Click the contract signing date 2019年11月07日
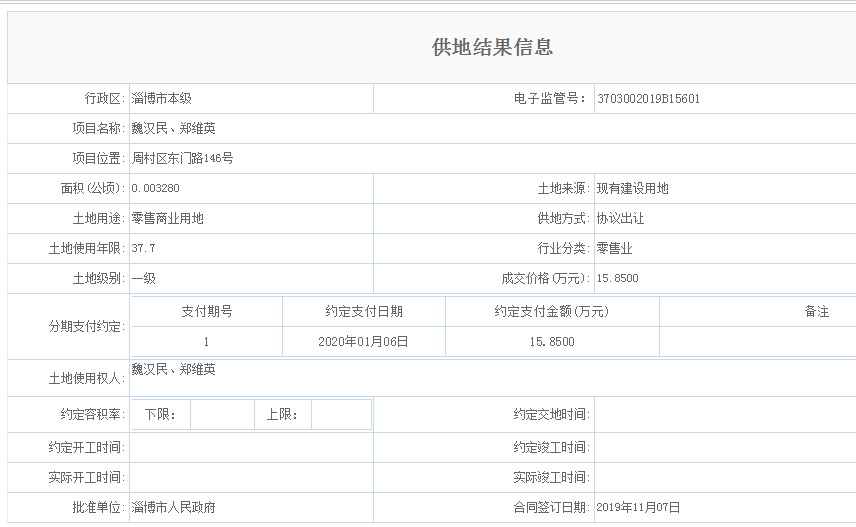 pos(637,507)
